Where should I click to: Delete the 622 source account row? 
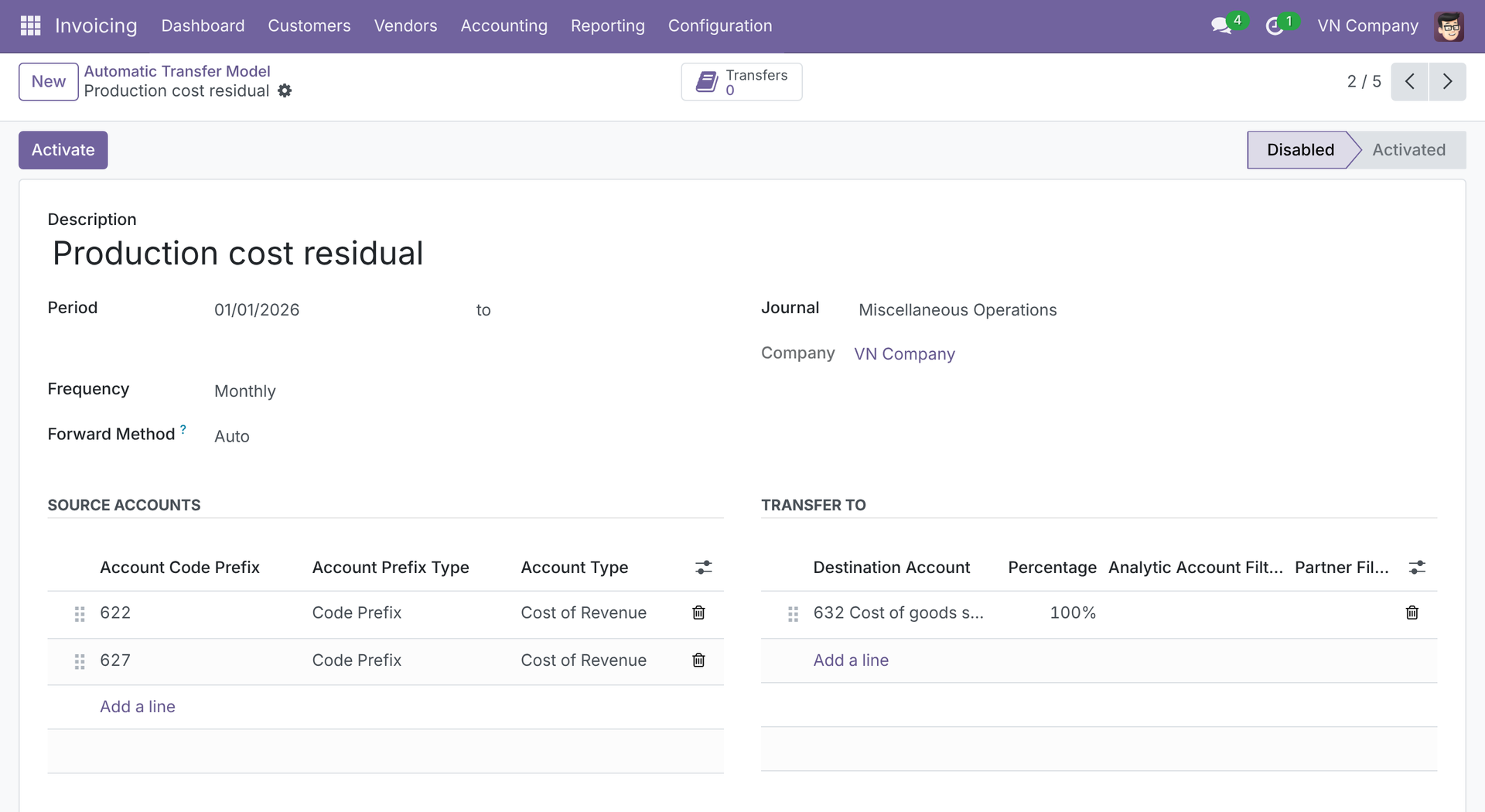pos(698,612)
